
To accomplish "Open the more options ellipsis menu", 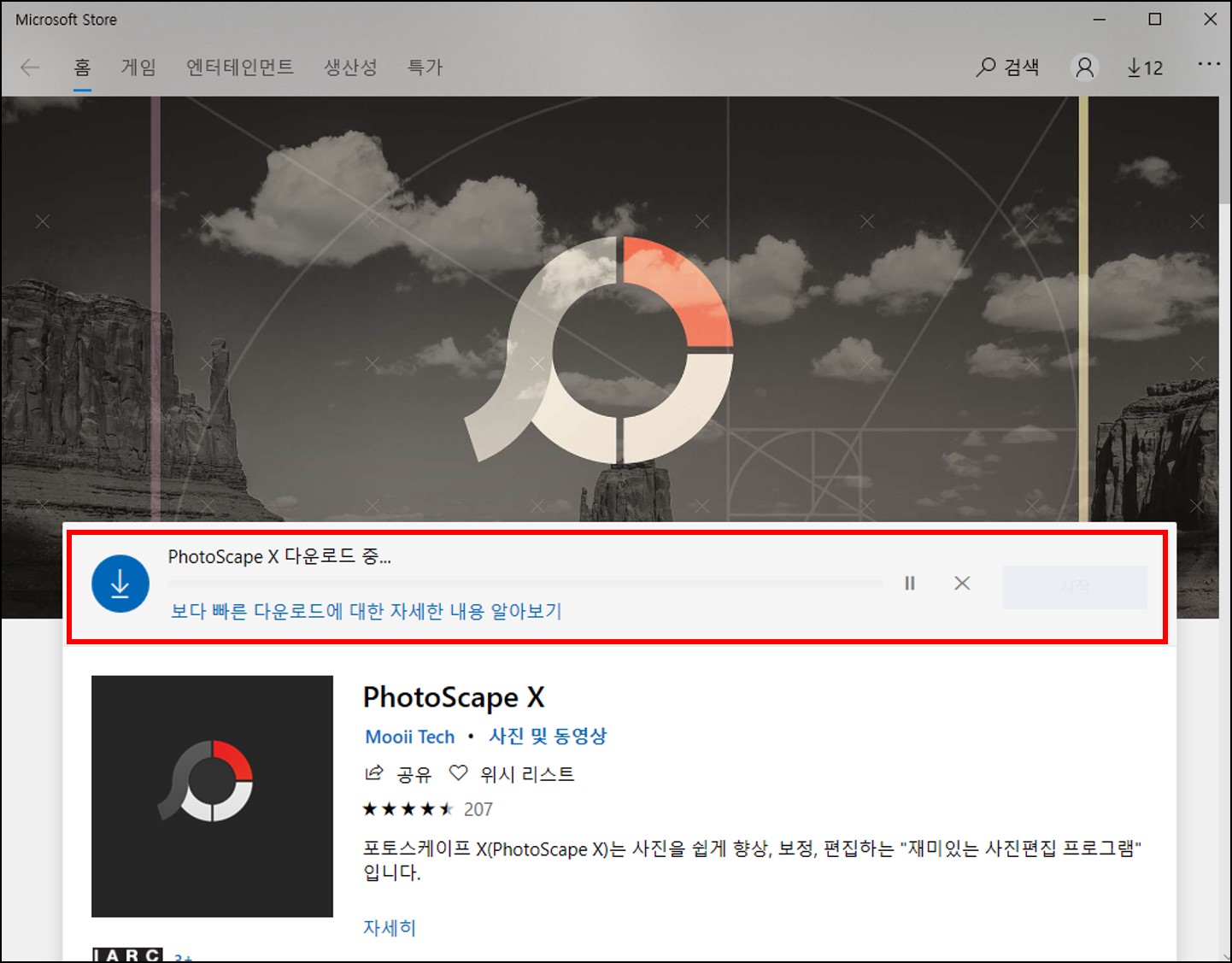I will [x=1209, y=64].
